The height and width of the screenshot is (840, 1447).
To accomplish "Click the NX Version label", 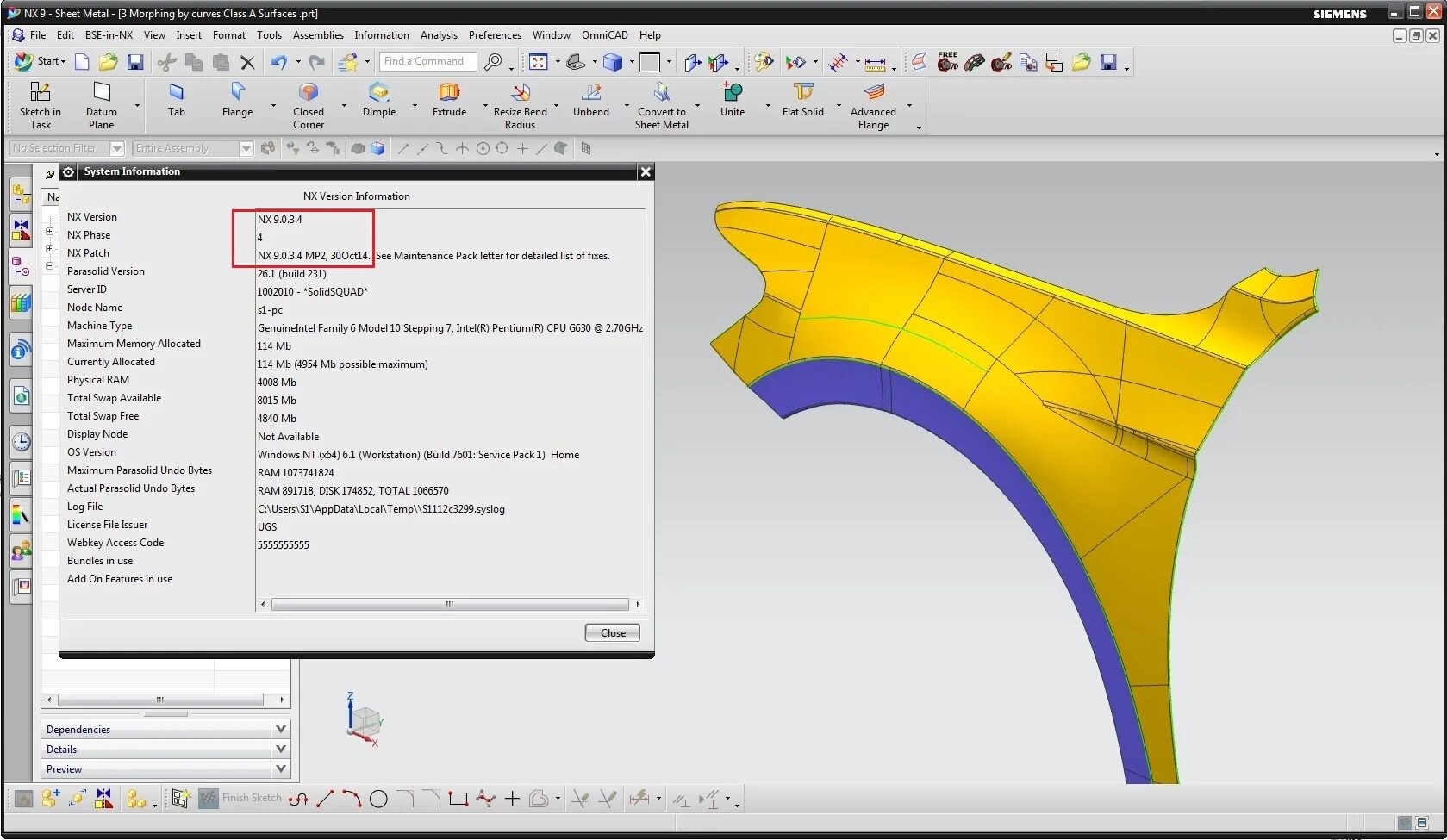I will point(92,217).
